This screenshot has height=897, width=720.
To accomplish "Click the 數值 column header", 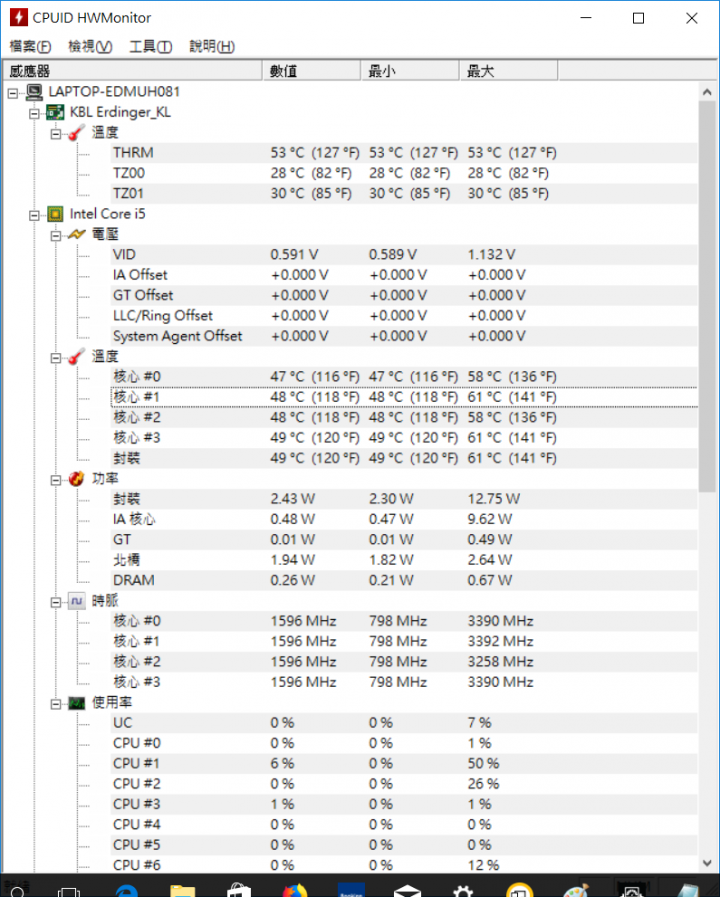I will pyautogui.click(x=312, y=71).
